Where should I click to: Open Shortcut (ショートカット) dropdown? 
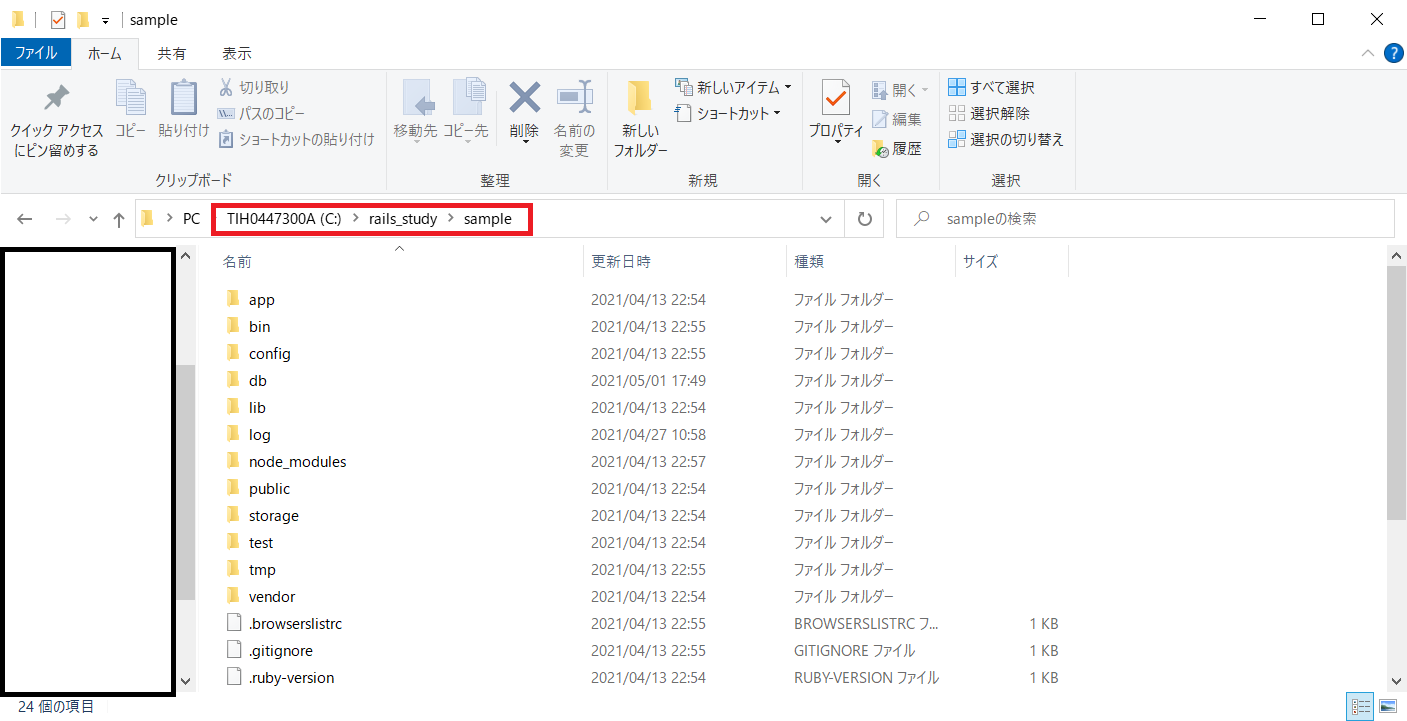(728, 114)
